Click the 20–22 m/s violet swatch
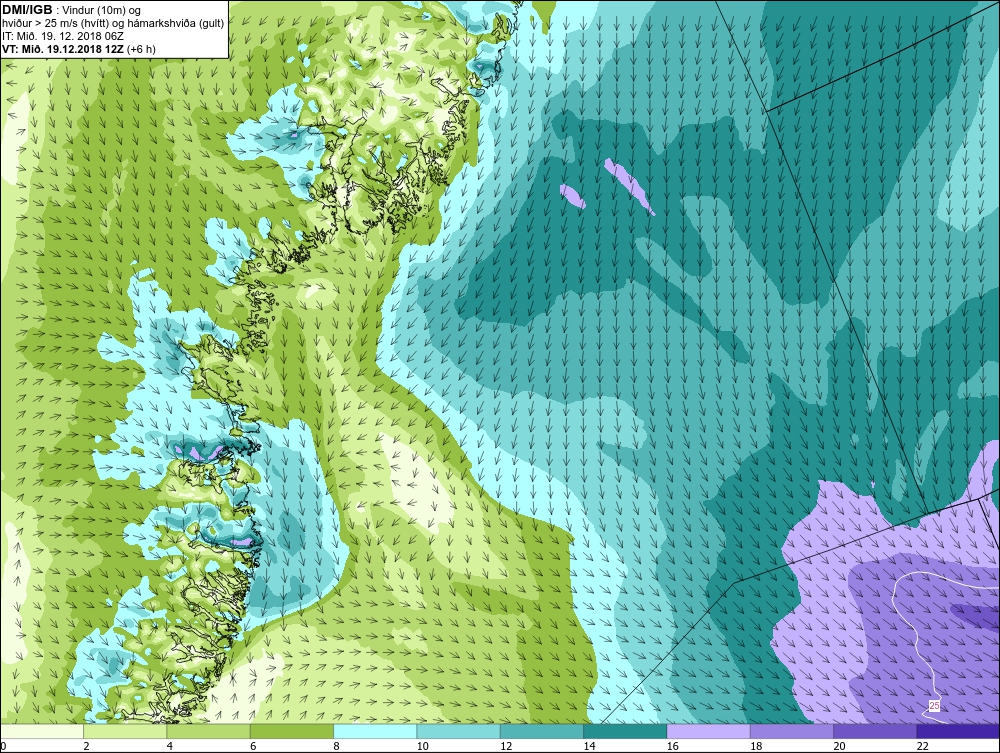The image size is (1000, 753). tap(874, 731)
